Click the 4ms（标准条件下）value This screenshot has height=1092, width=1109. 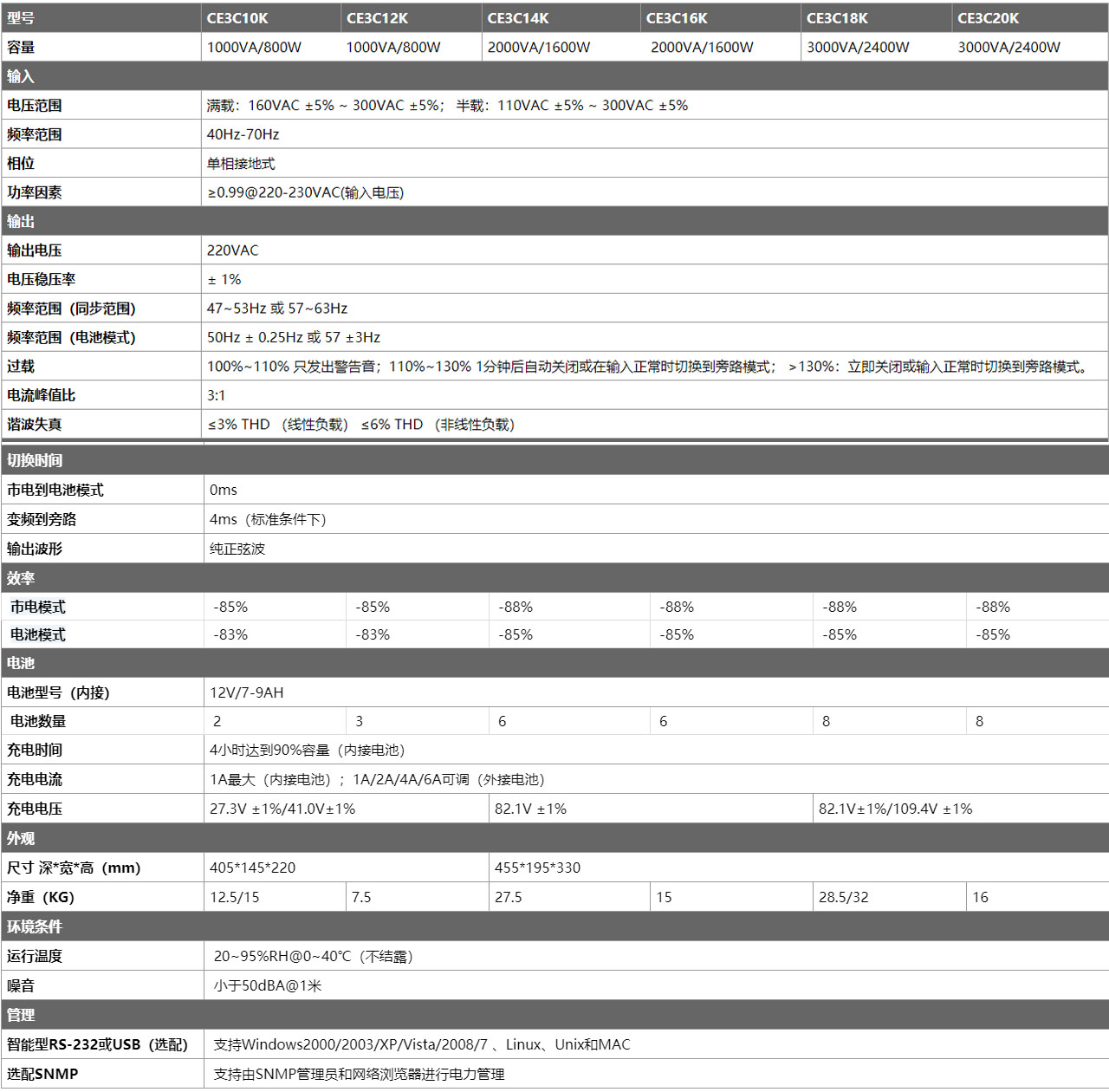268,520
